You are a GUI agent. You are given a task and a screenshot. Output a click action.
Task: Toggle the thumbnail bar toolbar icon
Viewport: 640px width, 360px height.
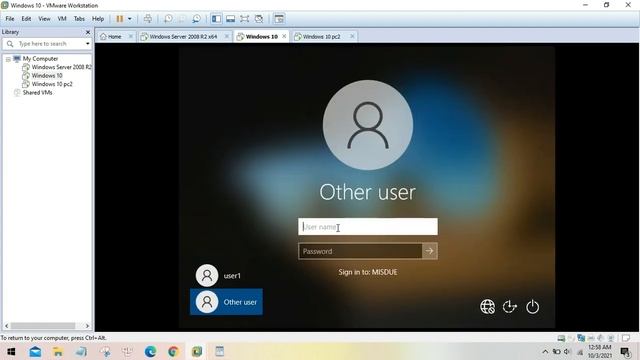231,19
